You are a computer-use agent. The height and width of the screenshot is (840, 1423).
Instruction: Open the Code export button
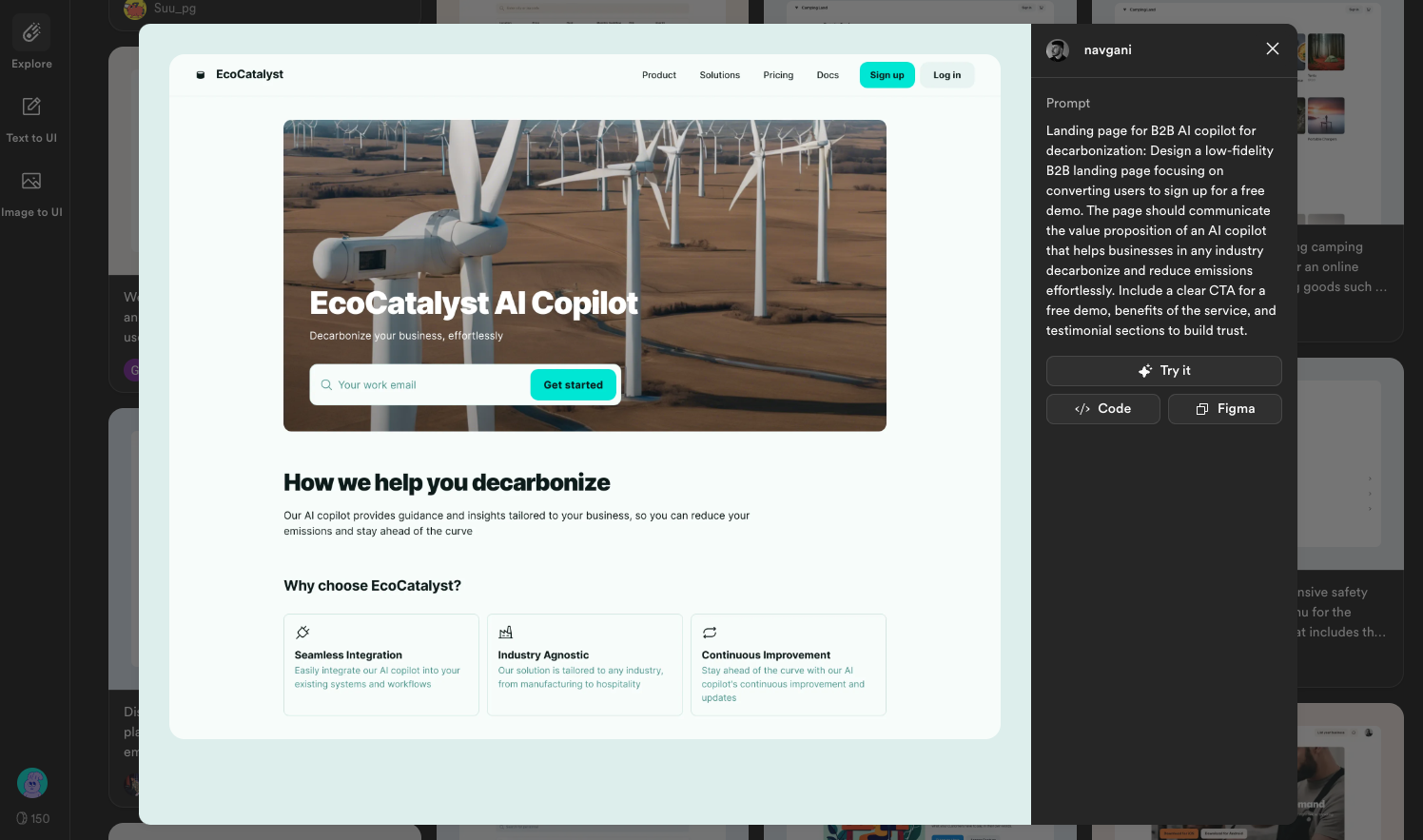pos(1103,409)
